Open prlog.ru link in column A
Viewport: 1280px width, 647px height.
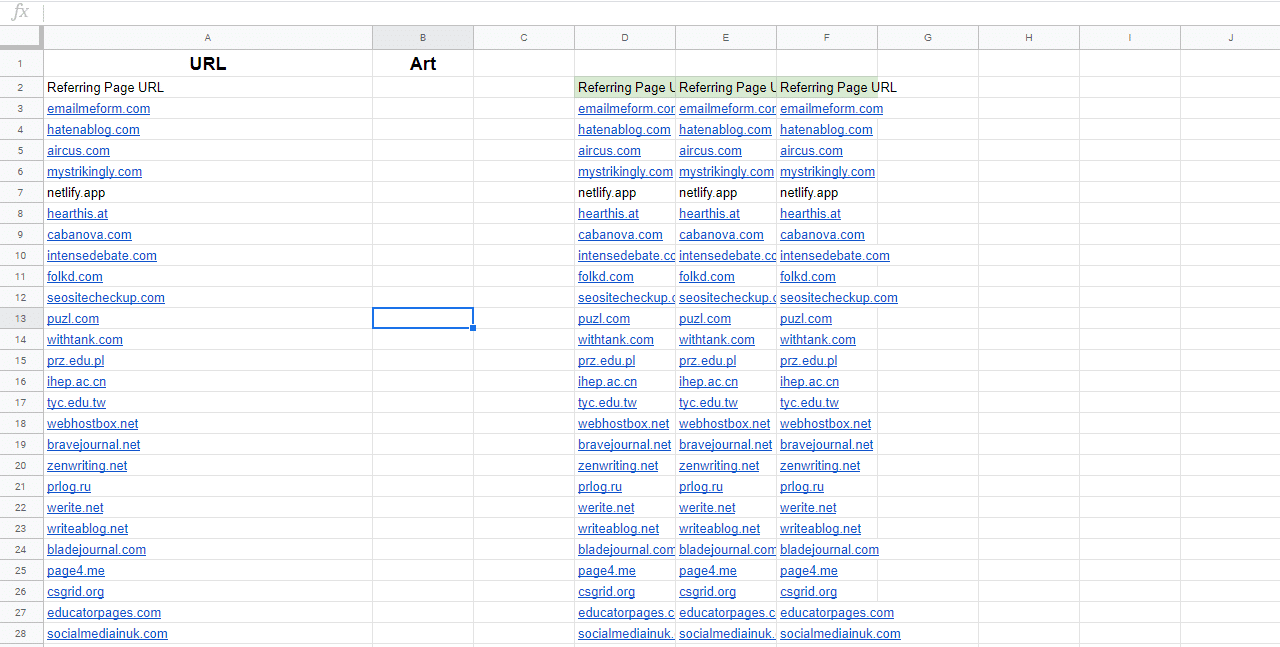coord(69,486)
